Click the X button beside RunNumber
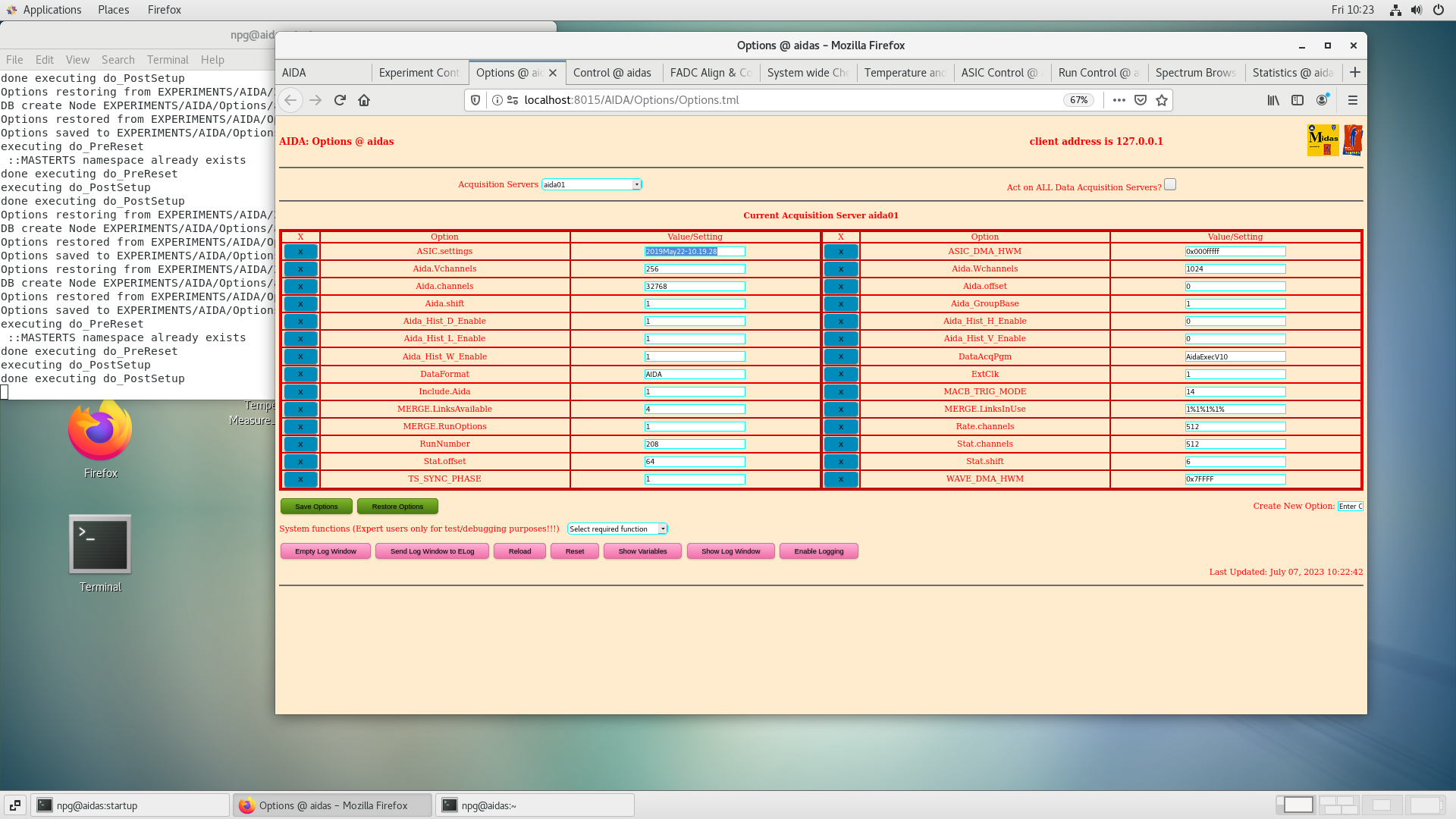 300,444
